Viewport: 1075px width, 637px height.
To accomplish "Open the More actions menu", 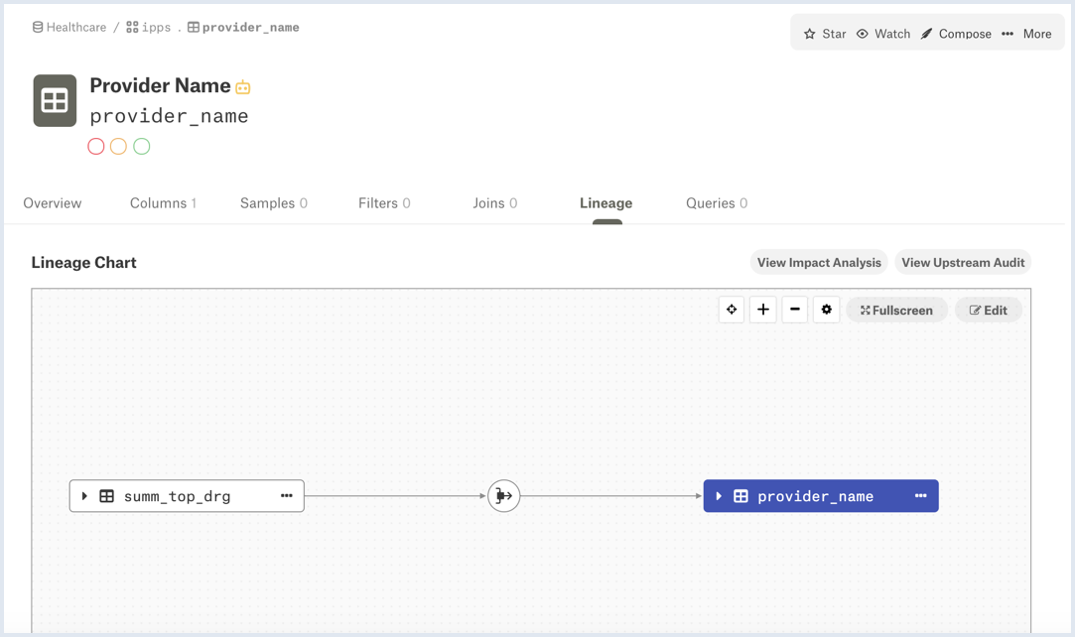I will coord(1026,34).
